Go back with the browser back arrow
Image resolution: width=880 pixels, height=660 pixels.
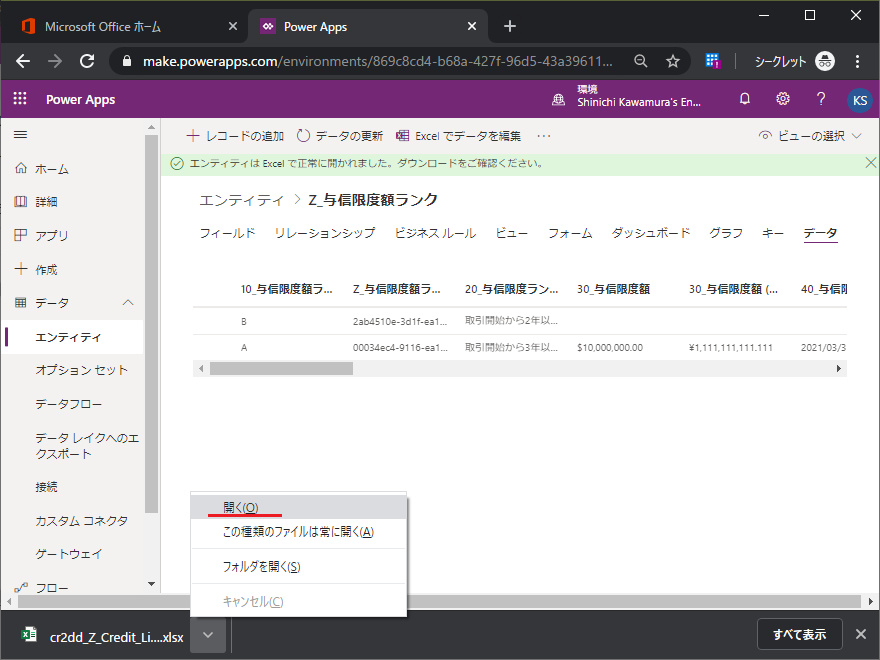tap(23, 61)
